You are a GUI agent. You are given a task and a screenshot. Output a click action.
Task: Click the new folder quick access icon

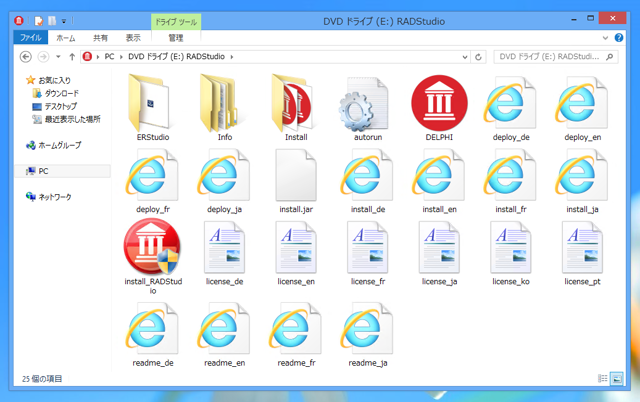click(x=52, y=21)
